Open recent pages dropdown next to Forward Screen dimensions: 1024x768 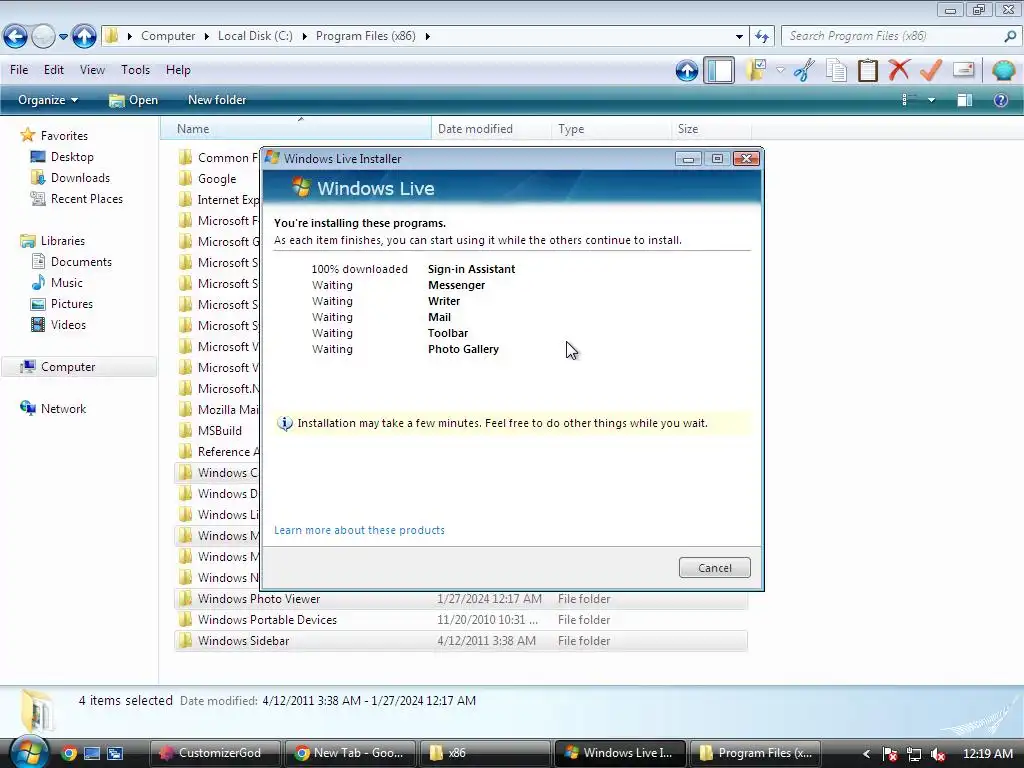click(63, 37)
